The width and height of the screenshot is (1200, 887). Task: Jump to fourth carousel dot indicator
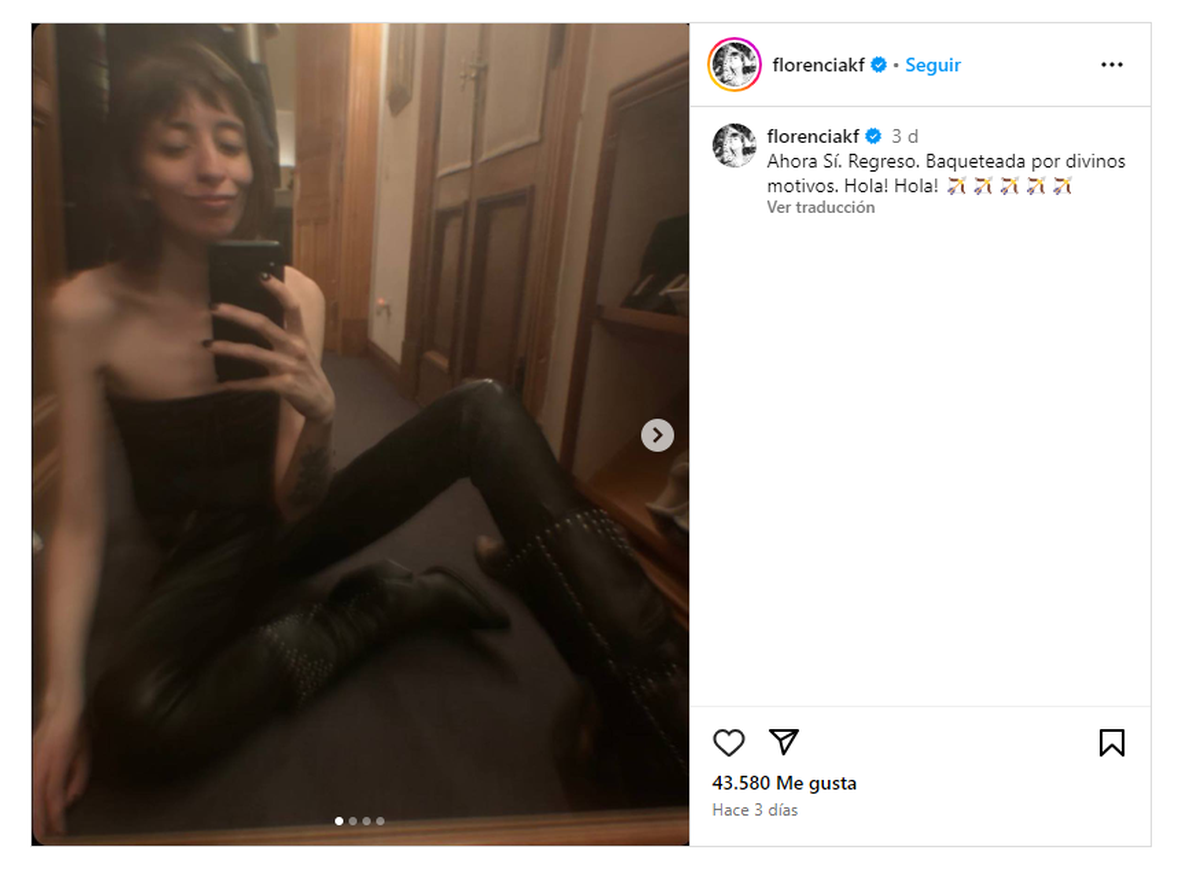(x=380, y=821)
